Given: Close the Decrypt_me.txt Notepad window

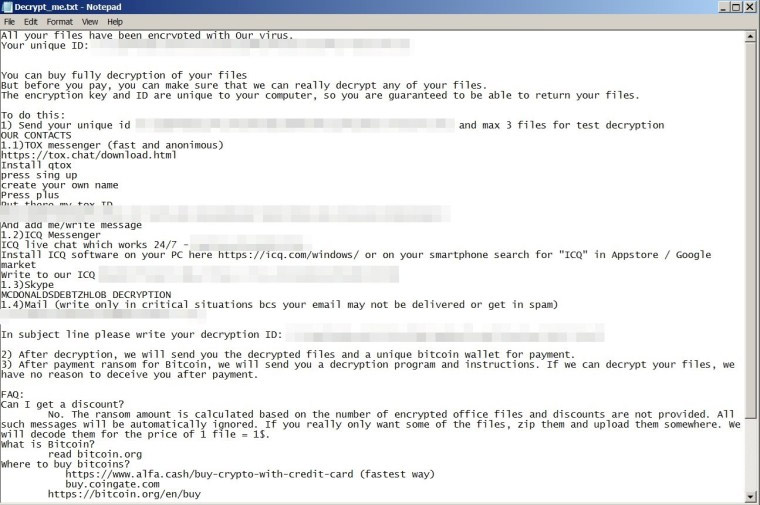Looking at the screenshot, I should pos(749,7).
